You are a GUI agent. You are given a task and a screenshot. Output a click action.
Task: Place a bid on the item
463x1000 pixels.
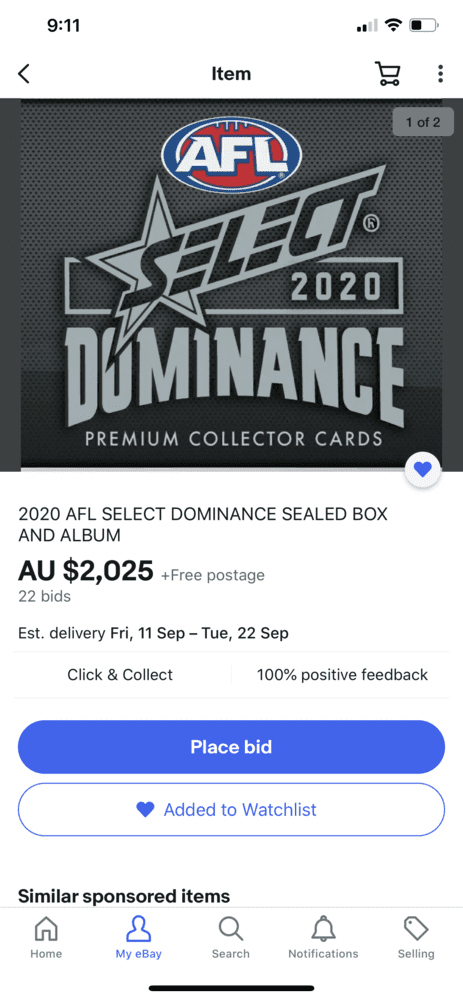231,747
